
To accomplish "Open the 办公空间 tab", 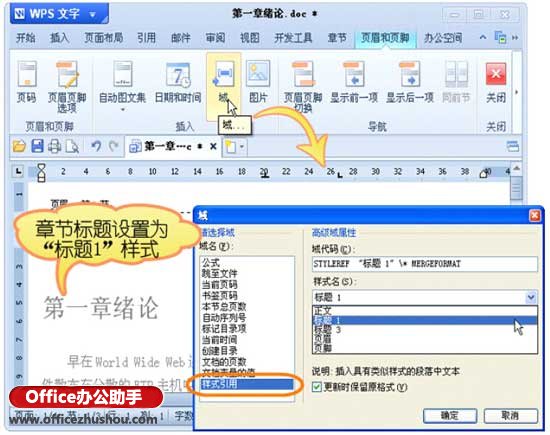I will (x=443, y=38).
